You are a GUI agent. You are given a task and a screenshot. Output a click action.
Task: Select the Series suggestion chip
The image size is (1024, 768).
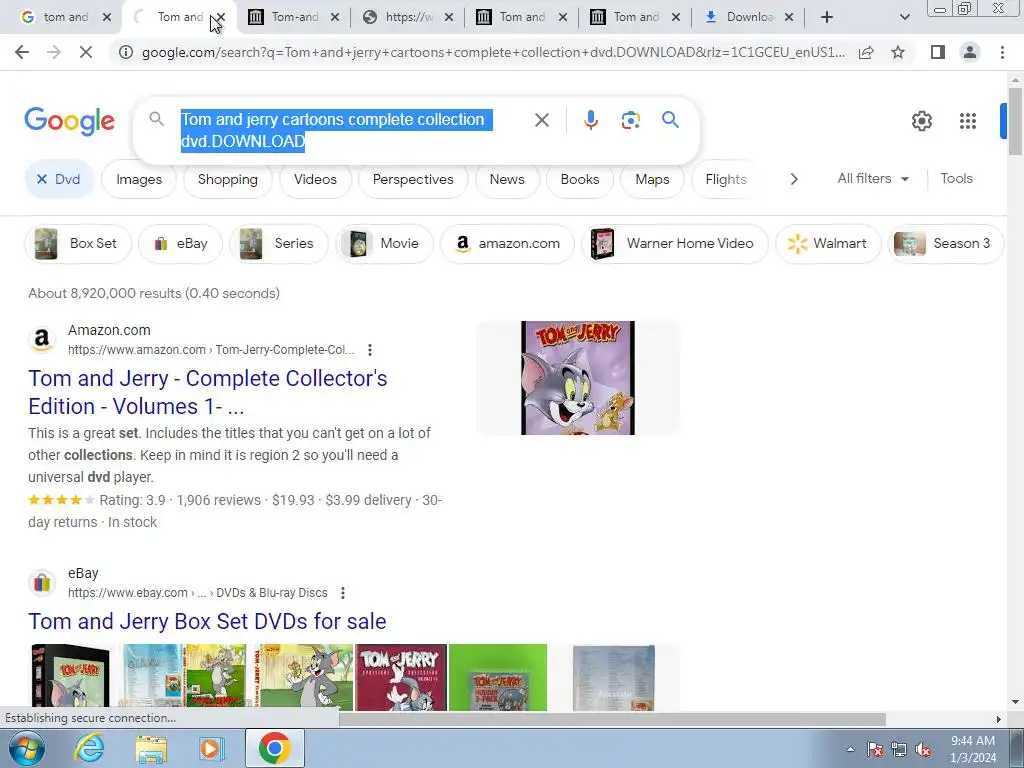pos(279,244)
